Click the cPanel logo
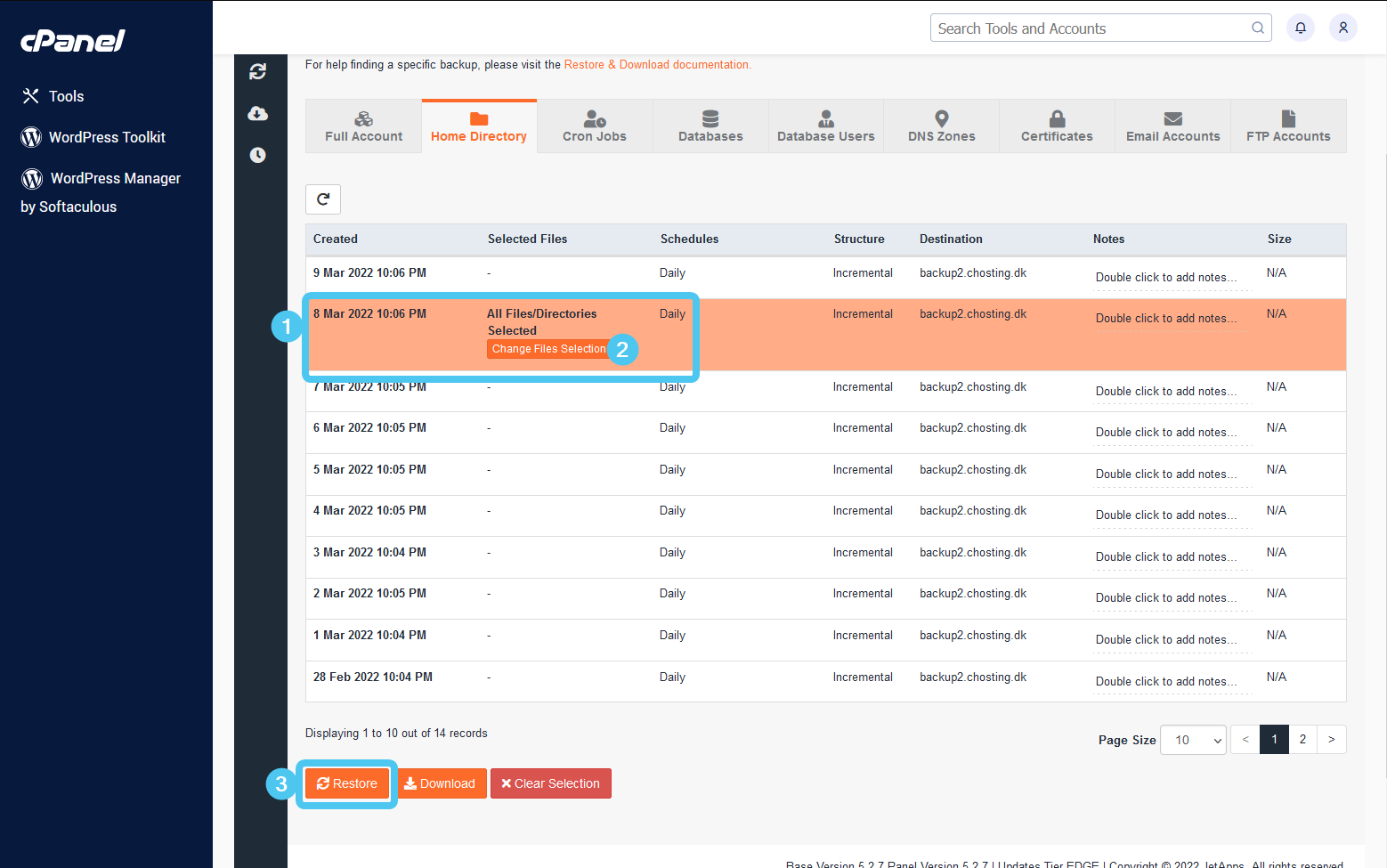The image size is (1387, 868). coord(72,41)
